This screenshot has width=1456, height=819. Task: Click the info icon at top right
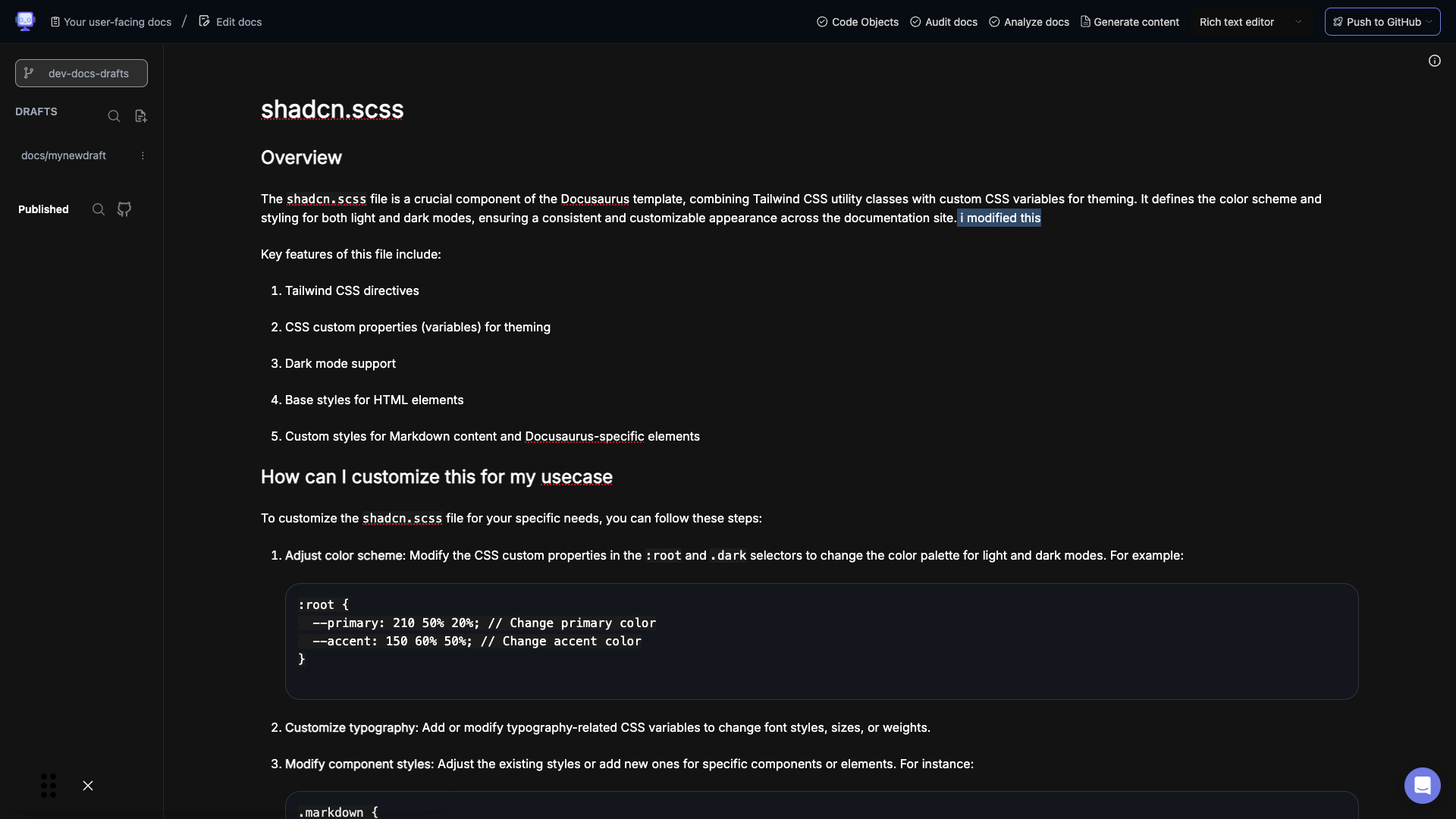tap(1434, 61)
